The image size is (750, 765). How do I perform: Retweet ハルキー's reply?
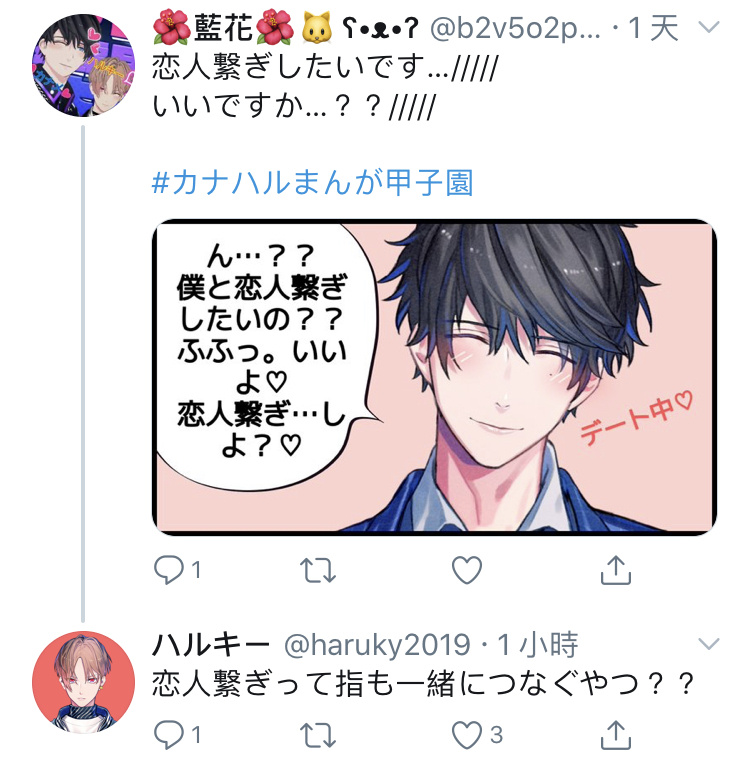pos(318,735)
